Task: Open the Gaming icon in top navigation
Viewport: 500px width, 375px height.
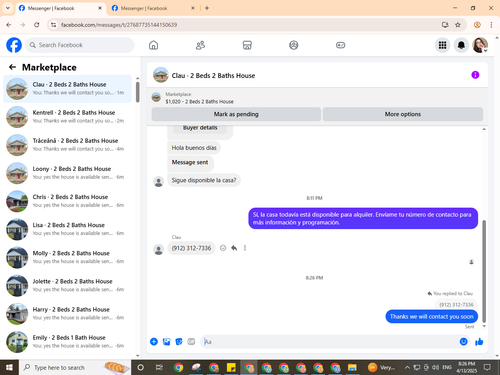Action: 340,45
